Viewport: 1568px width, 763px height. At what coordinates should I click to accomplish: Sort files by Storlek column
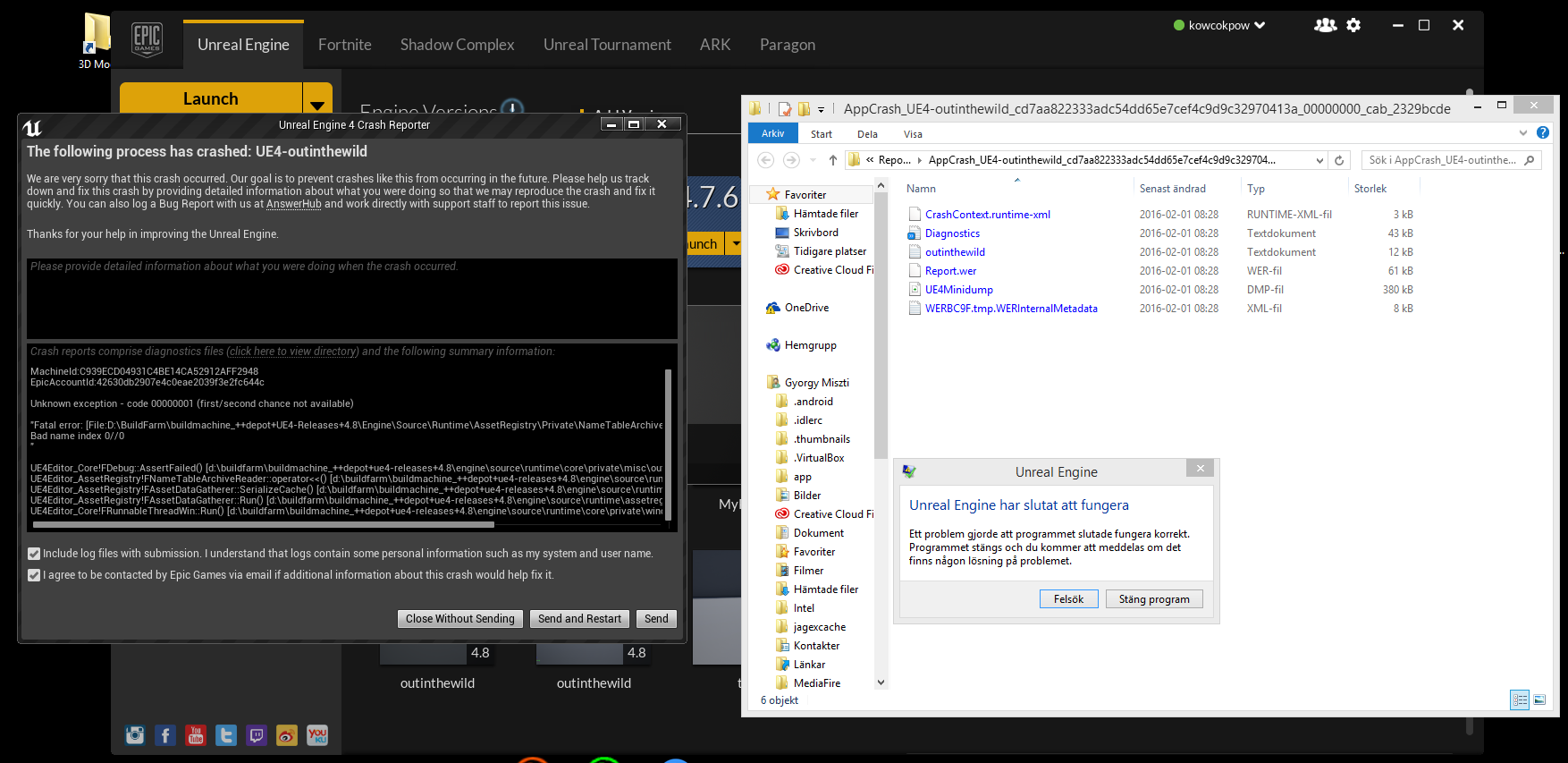tap(1370, 189)
